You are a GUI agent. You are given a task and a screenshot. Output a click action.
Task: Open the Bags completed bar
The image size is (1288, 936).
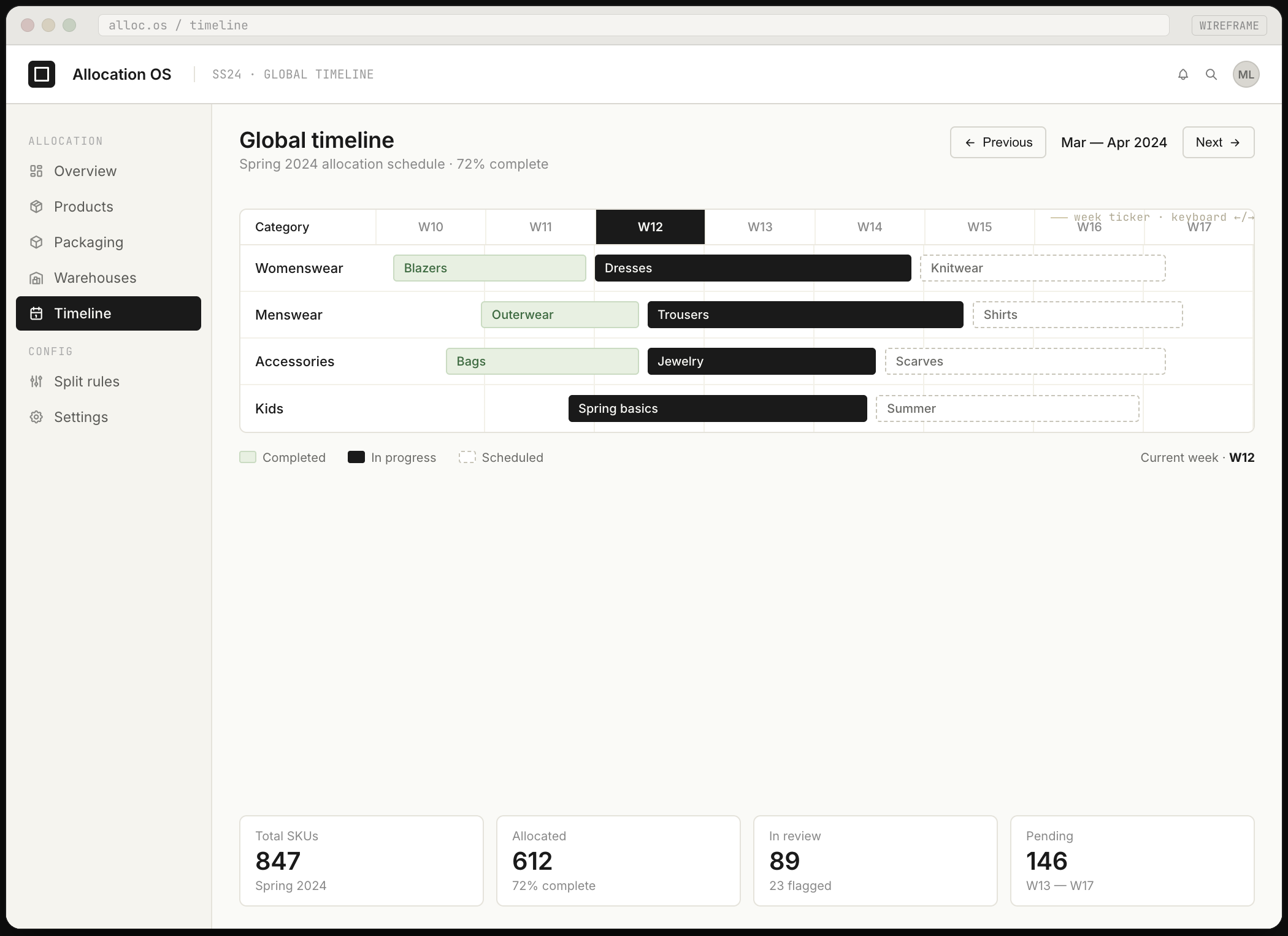click(x=542, y=361)
